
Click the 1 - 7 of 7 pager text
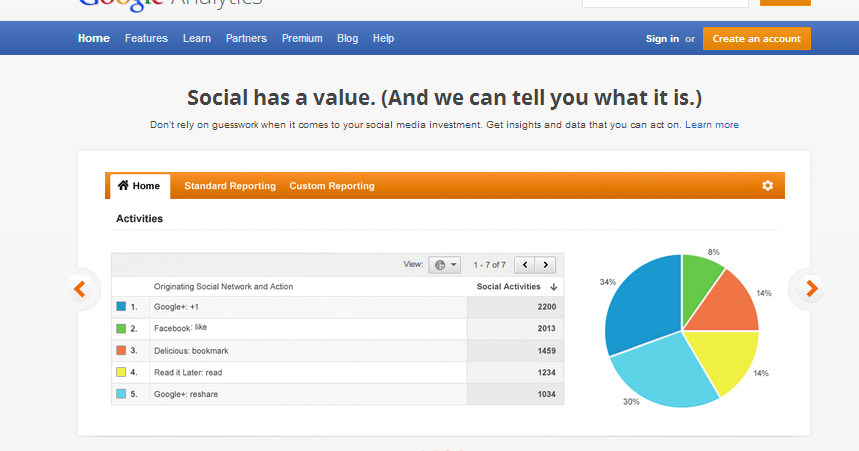489,265
